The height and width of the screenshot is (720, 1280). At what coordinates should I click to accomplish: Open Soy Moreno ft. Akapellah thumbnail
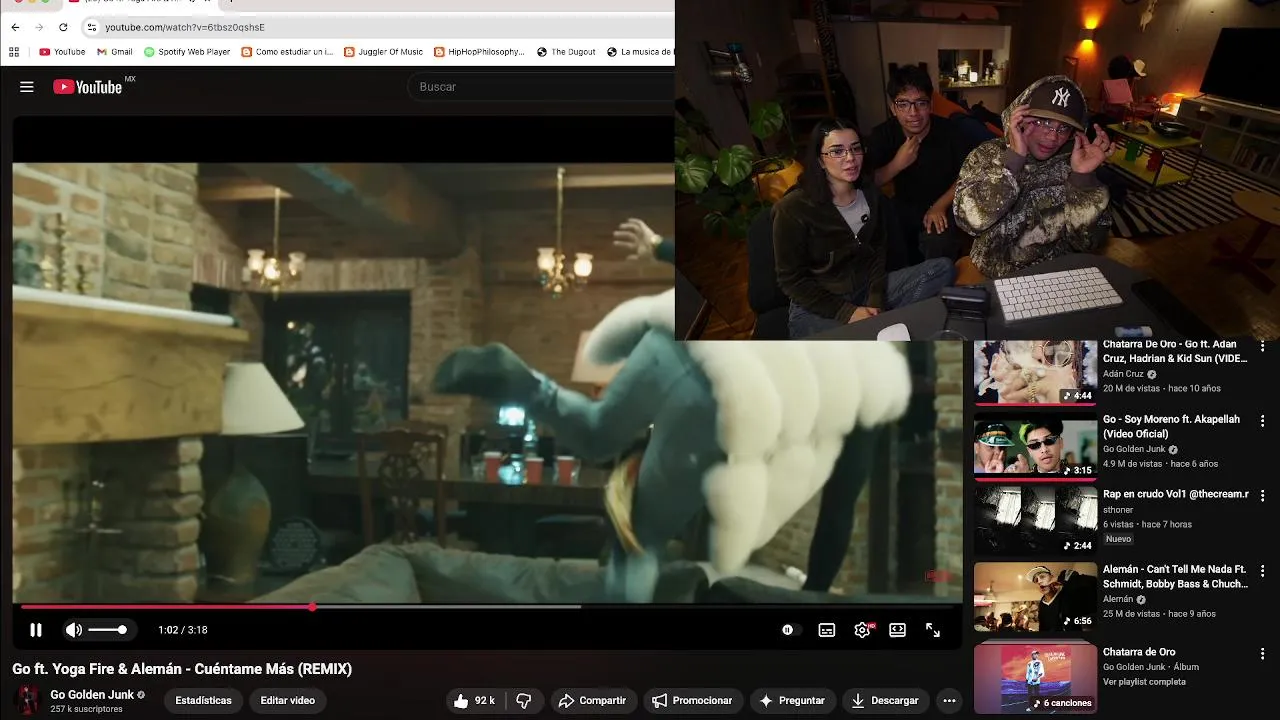point(1035,446)
